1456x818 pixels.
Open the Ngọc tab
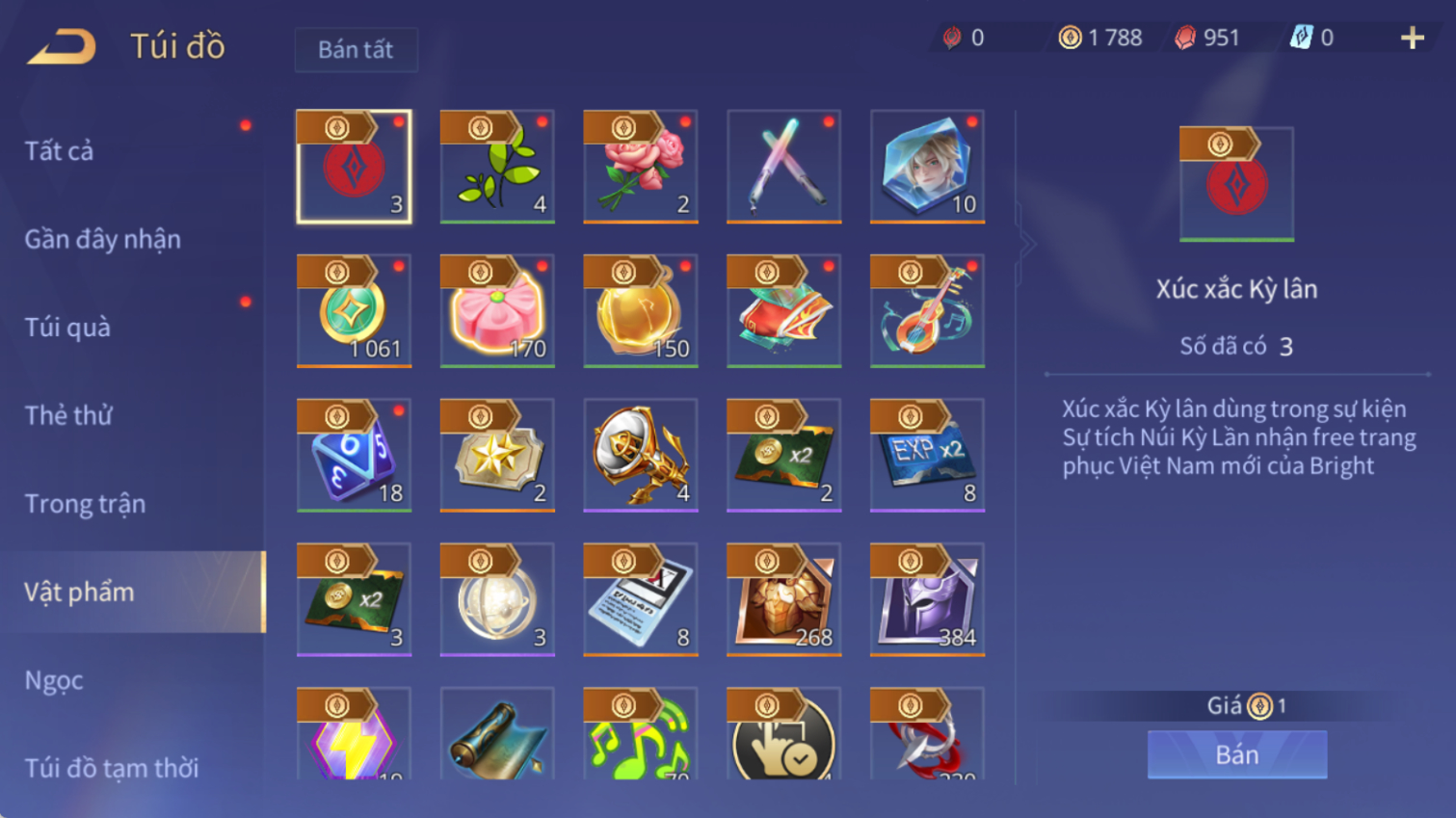coord(54,681)
